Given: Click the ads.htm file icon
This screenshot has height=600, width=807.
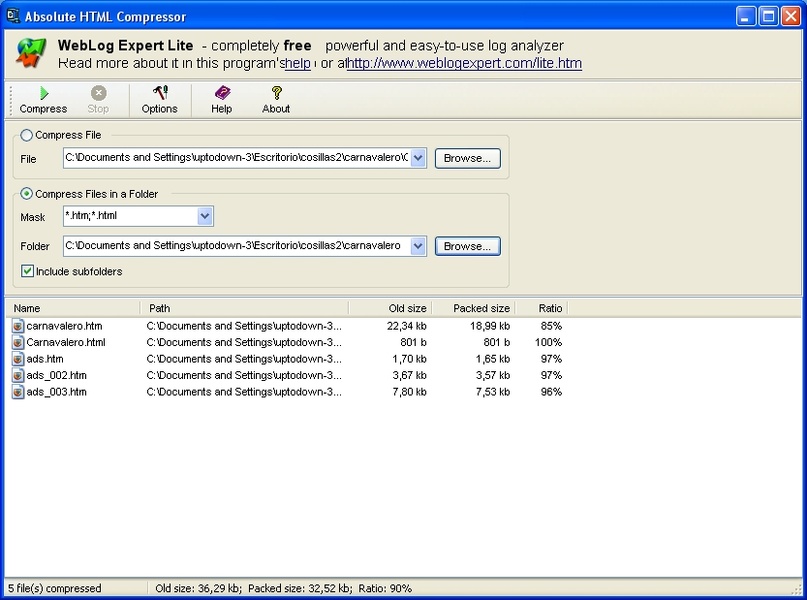Looking at the screenshot, I should (18, 359).
